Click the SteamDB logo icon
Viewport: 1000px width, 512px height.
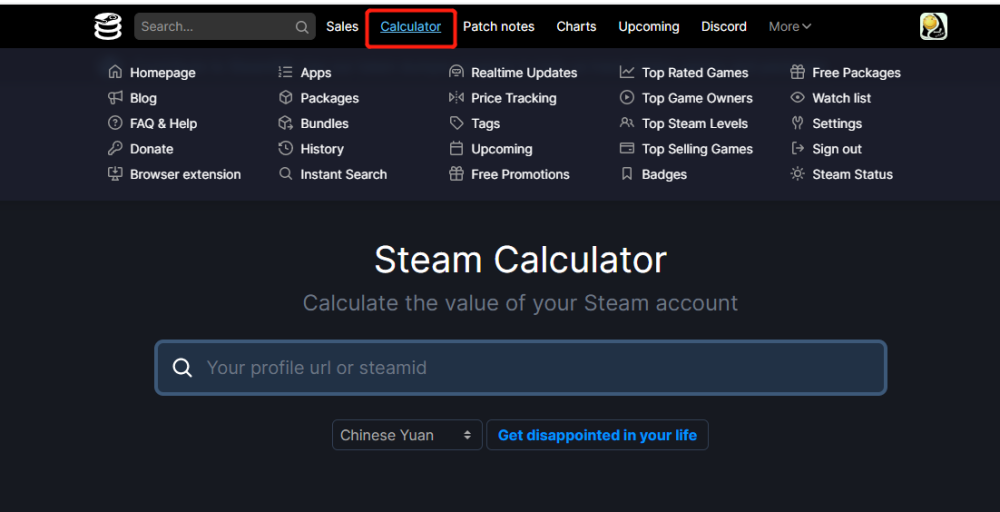(108, 27)
